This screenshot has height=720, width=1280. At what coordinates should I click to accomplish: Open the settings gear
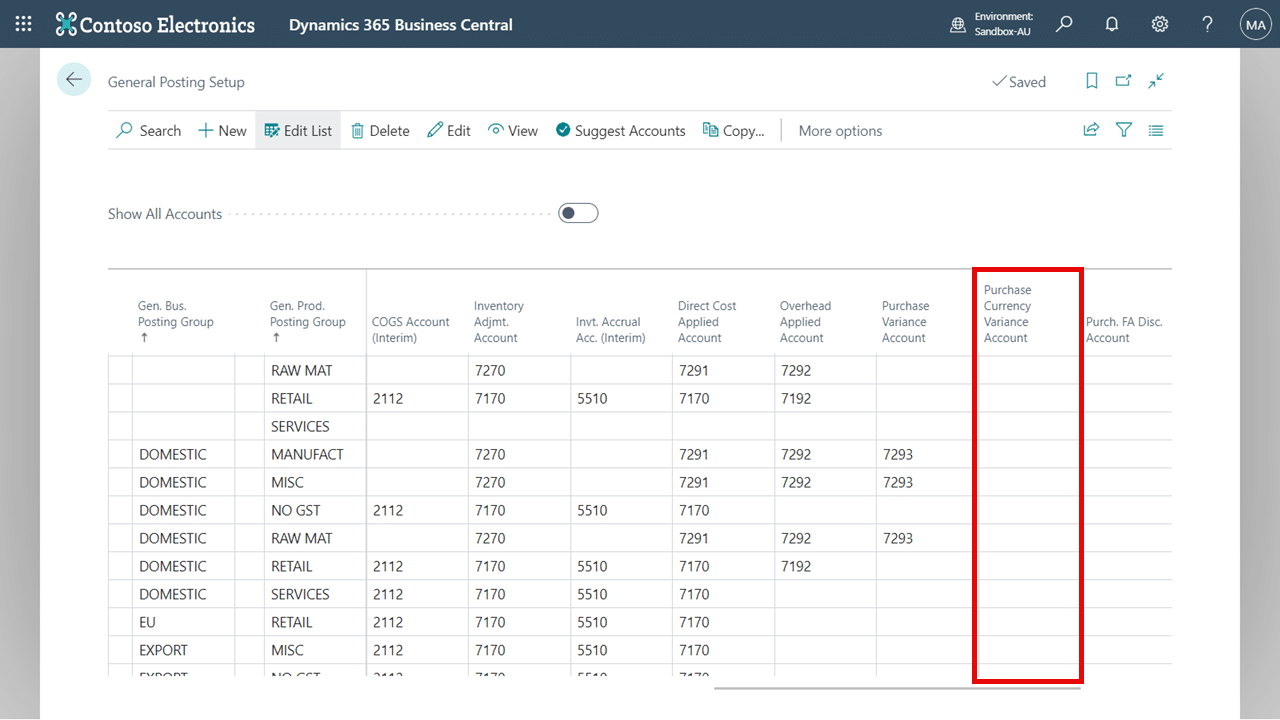click(1160, 24)
